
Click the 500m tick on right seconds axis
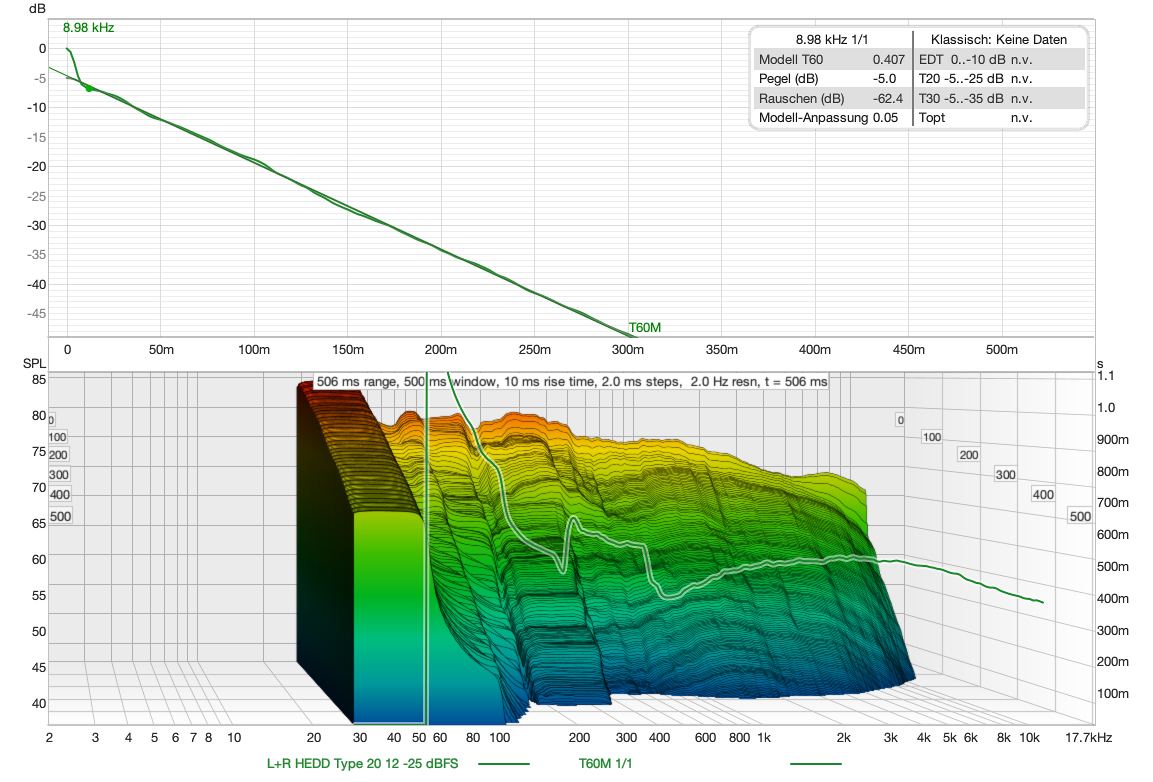[1113, 566]
